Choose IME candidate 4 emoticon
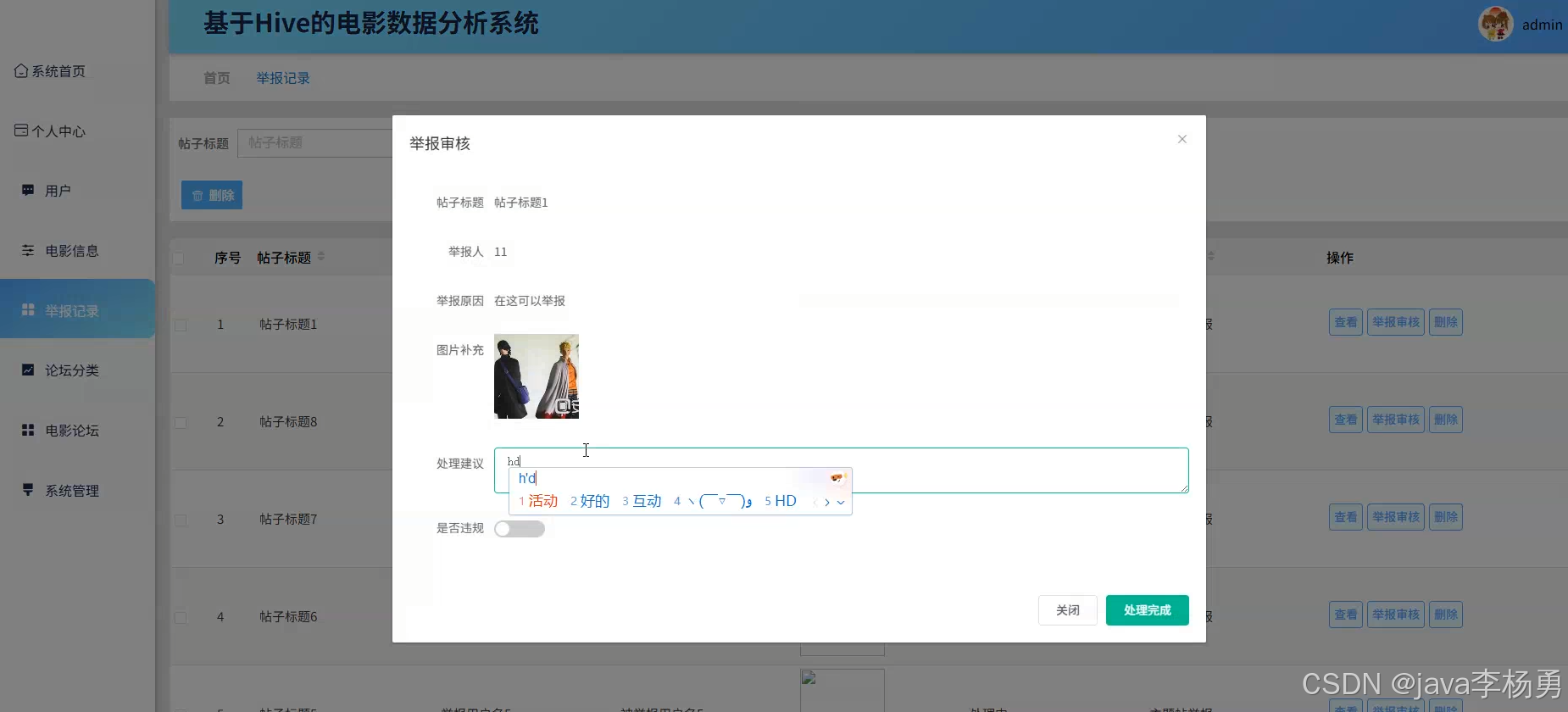This screenshot has width=1568, height=712. tap(714, 501)
